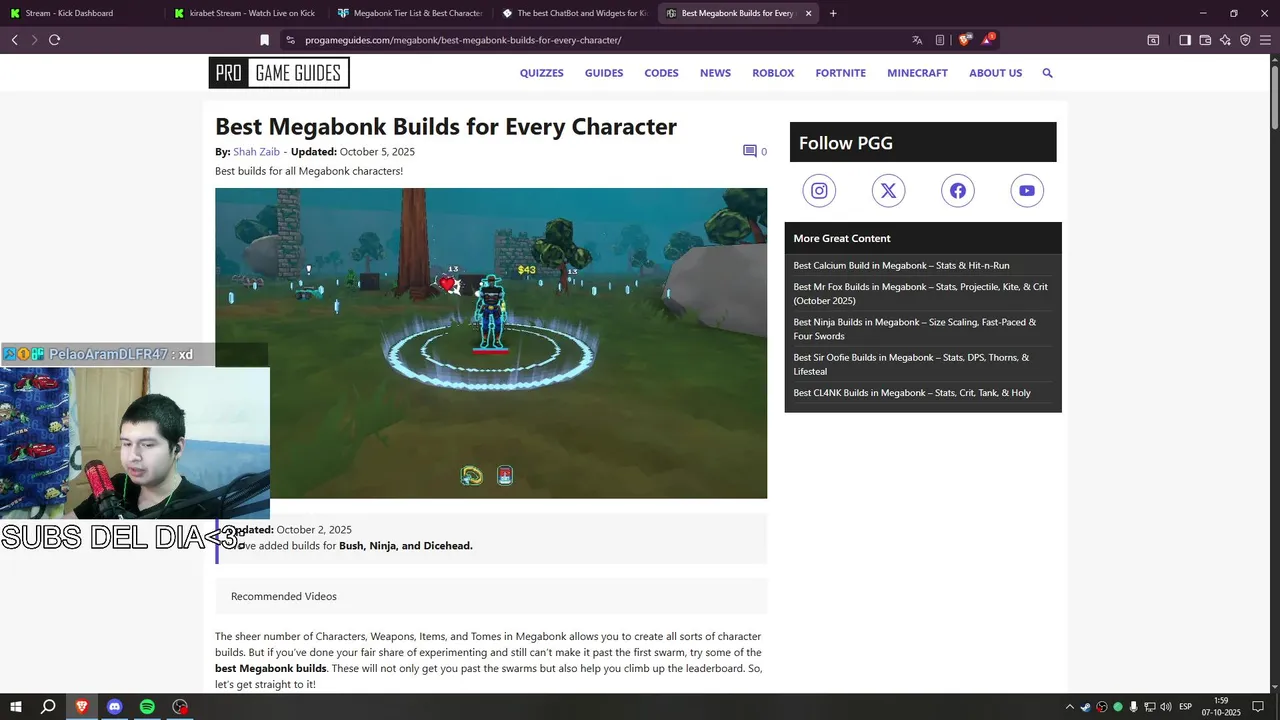Open the volume control in system tray
The width and height of the screenshot is (1280, 720).
pyautogui.click(x=1166, y=707)
